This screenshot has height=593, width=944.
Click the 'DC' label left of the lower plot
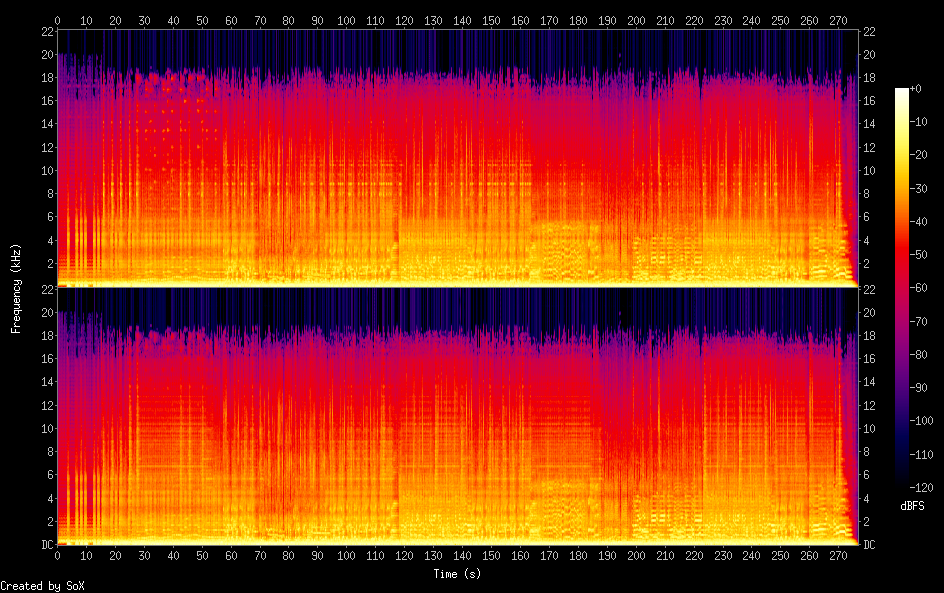47,545
